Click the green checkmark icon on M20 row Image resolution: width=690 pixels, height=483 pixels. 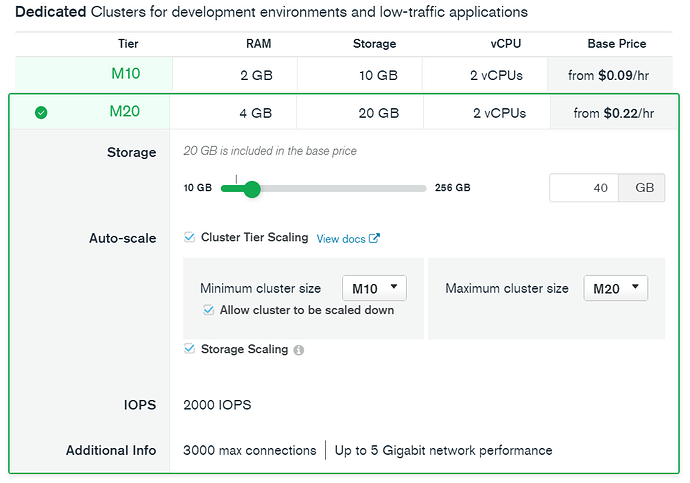[x=41, y=113]
